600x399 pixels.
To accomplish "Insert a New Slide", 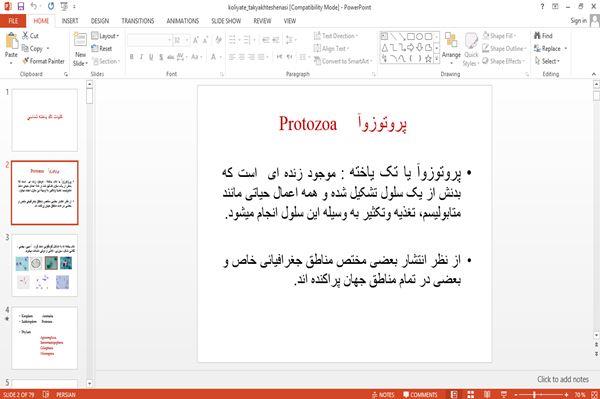I will (80, 50).
